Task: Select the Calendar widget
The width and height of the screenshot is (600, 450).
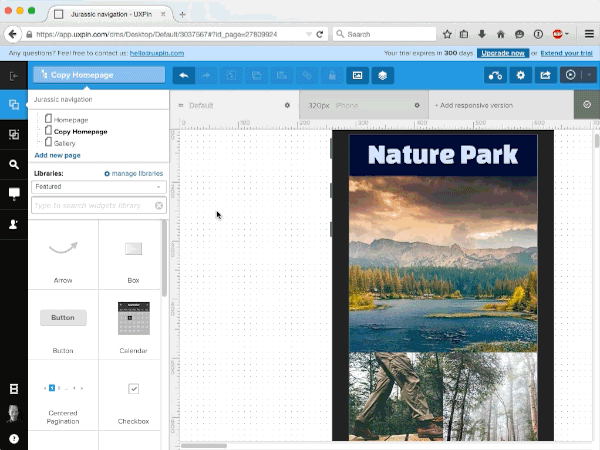Action: coord(133,325)
